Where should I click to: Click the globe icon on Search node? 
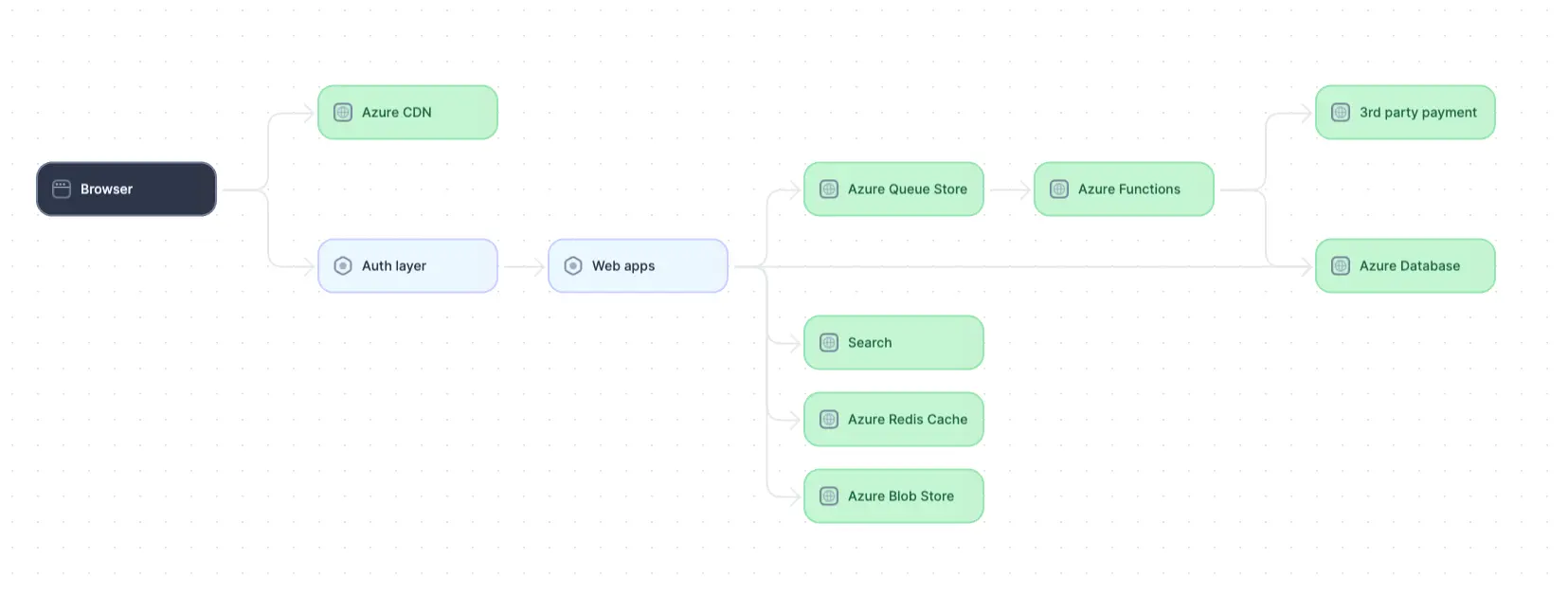(x=829, y=343)
